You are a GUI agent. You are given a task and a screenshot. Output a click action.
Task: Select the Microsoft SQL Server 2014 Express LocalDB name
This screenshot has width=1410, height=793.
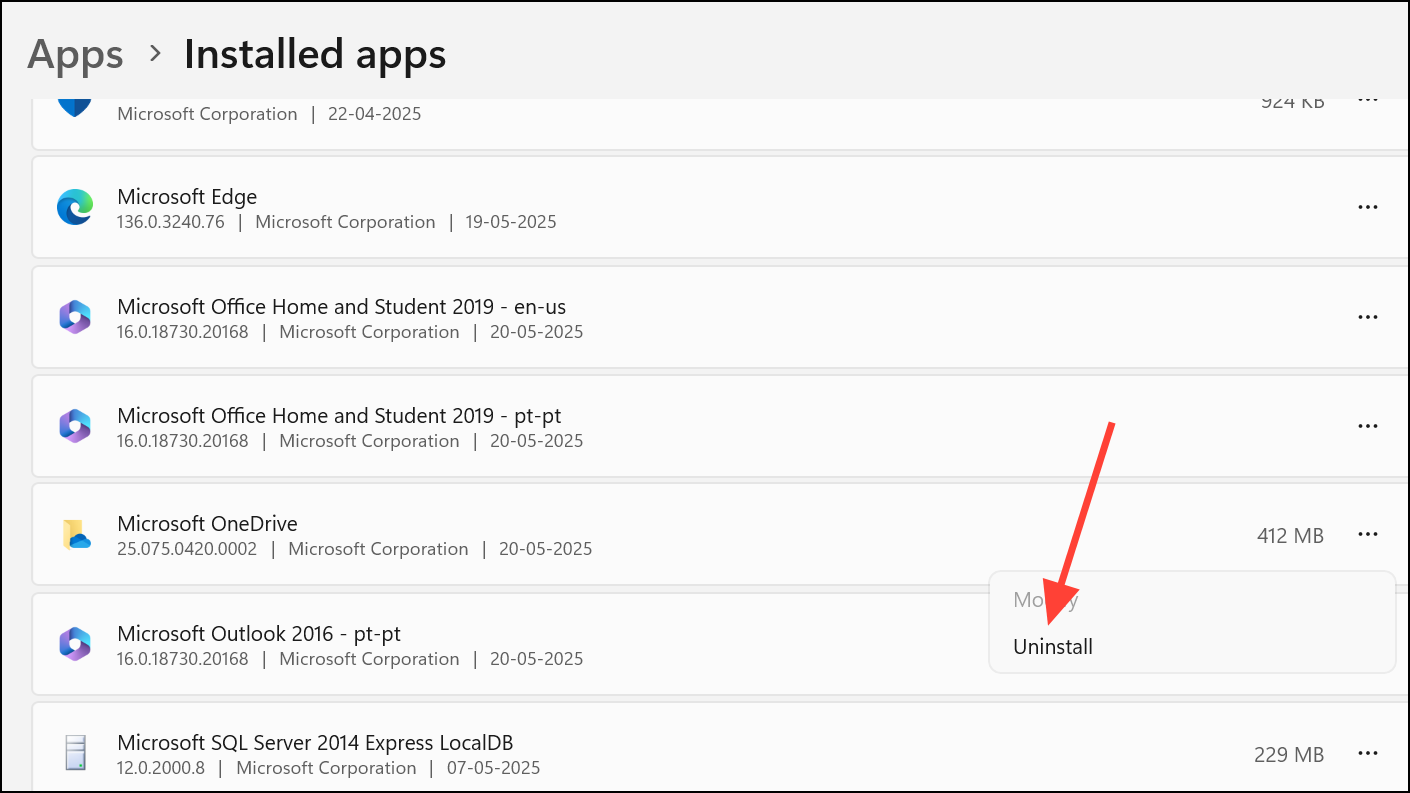[x=315, y=743]
